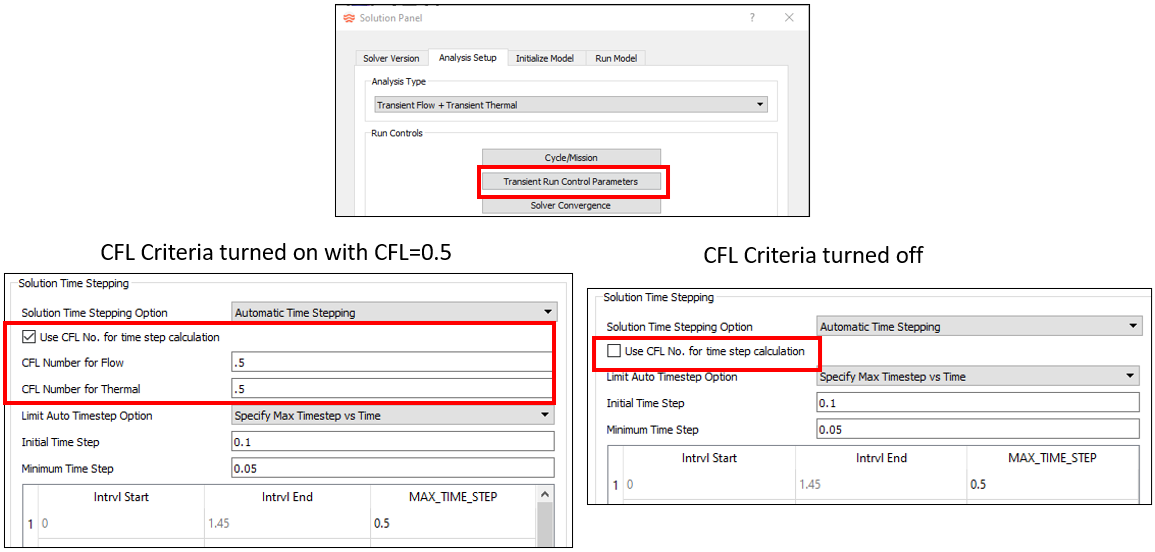Click Minimum Time Step field in CFL-off panel

click(x=977, y=429)
